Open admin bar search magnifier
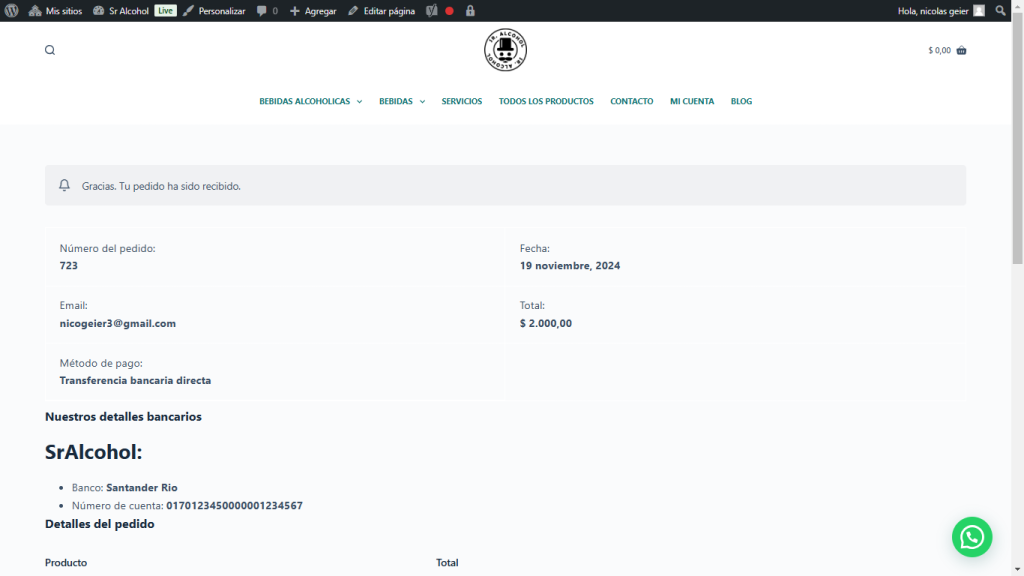Screen dimensions: 1024x576 [1000, 10]
